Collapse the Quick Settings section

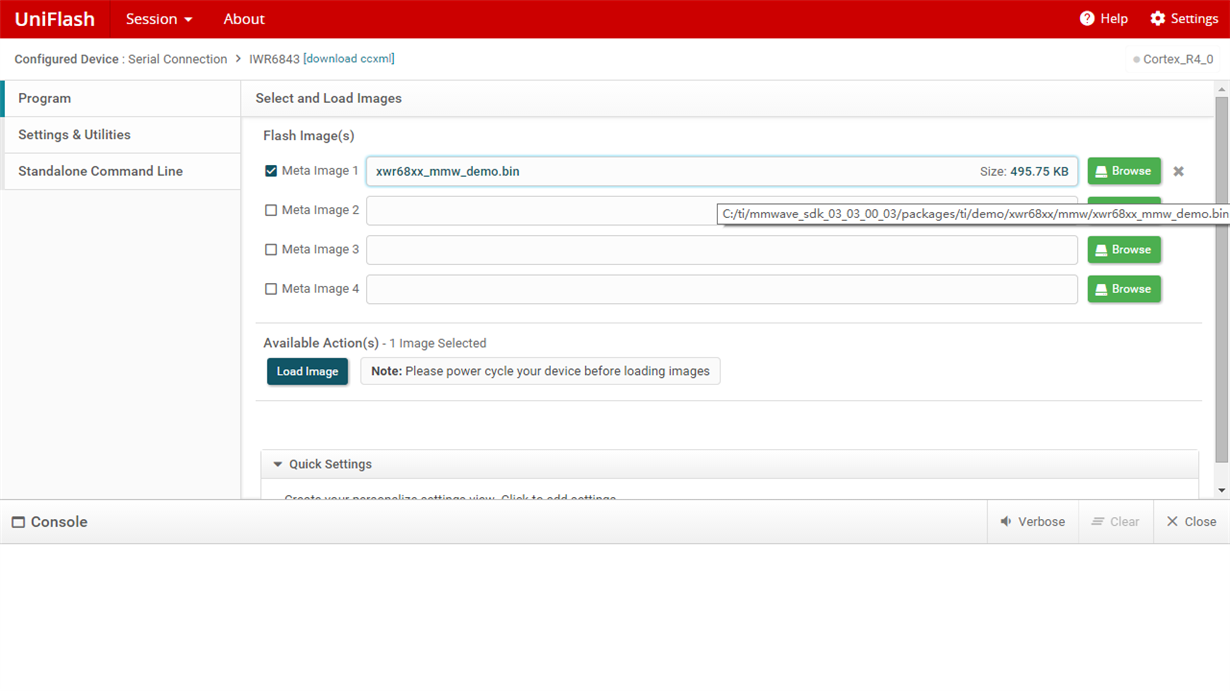277,463
